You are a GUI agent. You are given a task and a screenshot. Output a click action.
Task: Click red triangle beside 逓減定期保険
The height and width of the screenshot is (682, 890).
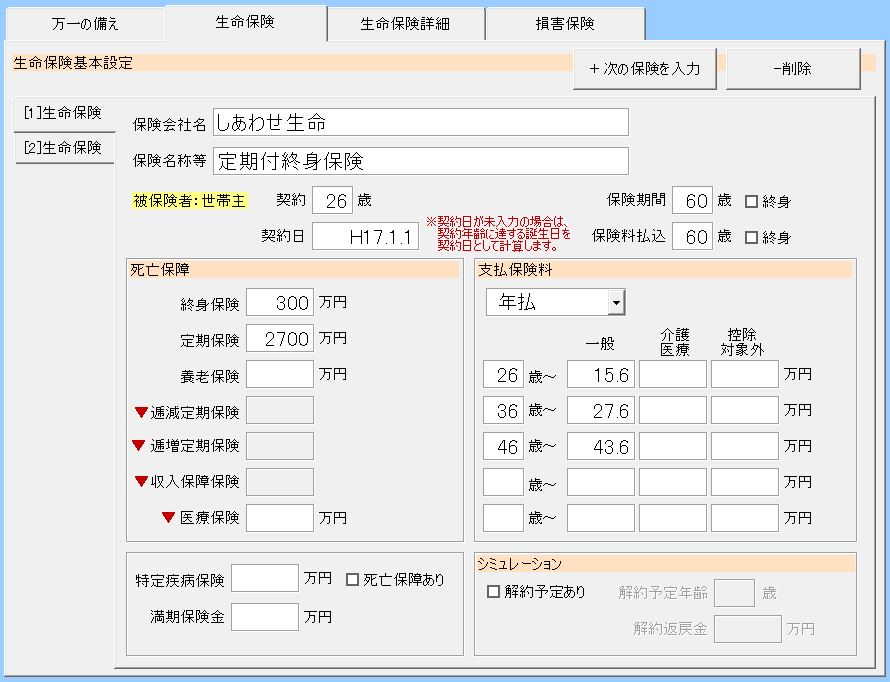(141, 411)
